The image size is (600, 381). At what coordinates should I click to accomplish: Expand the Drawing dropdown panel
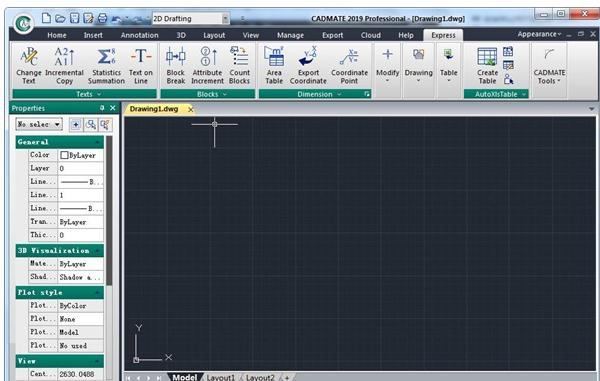(419, 66)
